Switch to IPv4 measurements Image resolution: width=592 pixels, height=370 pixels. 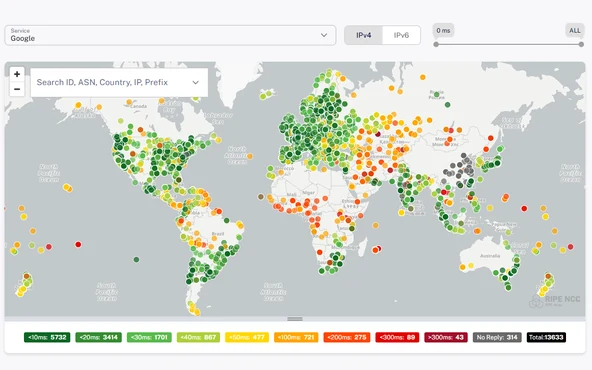(x=364, y=35)
